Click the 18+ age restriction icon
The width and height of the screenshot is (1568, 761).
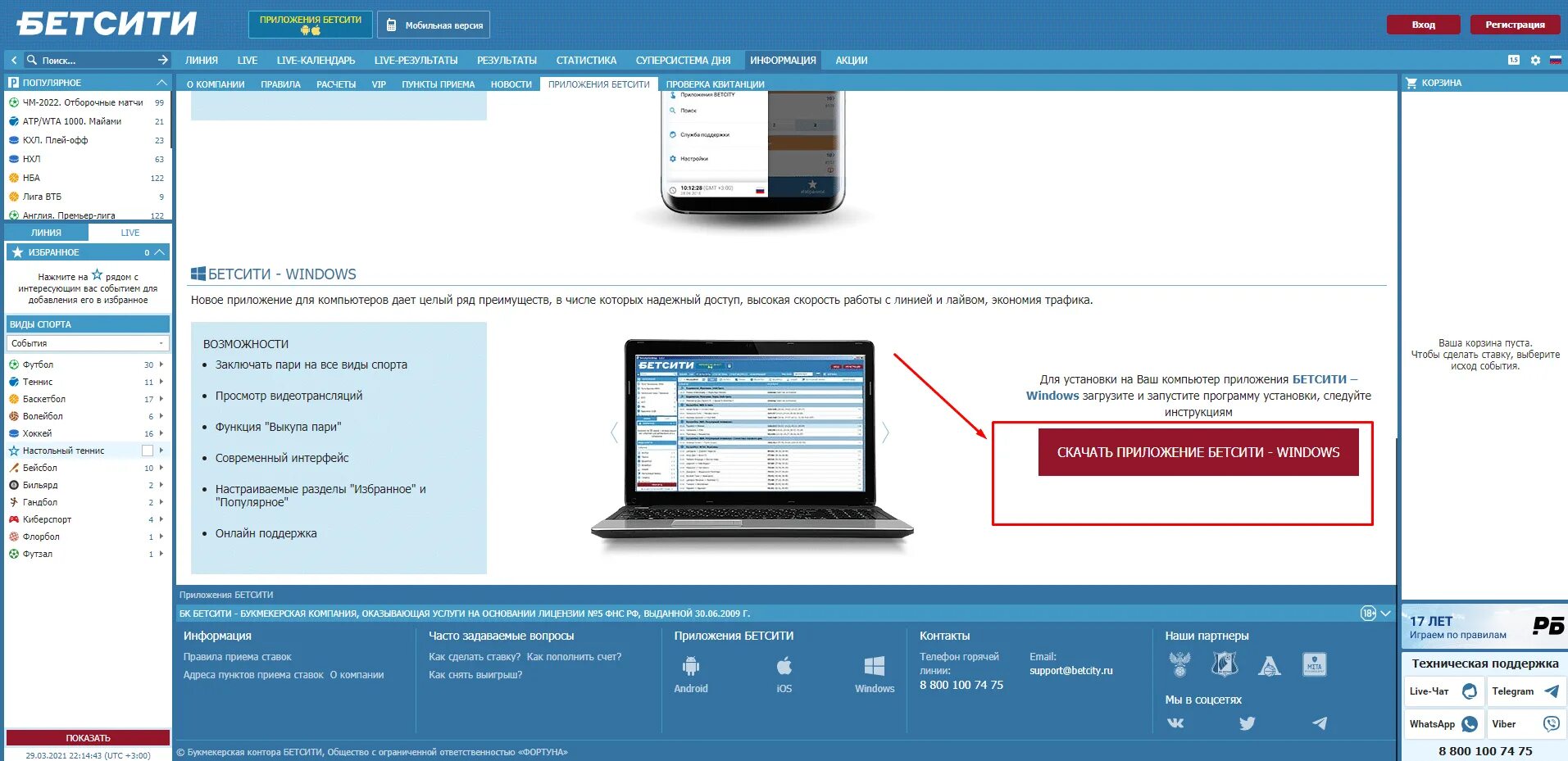1368,614
